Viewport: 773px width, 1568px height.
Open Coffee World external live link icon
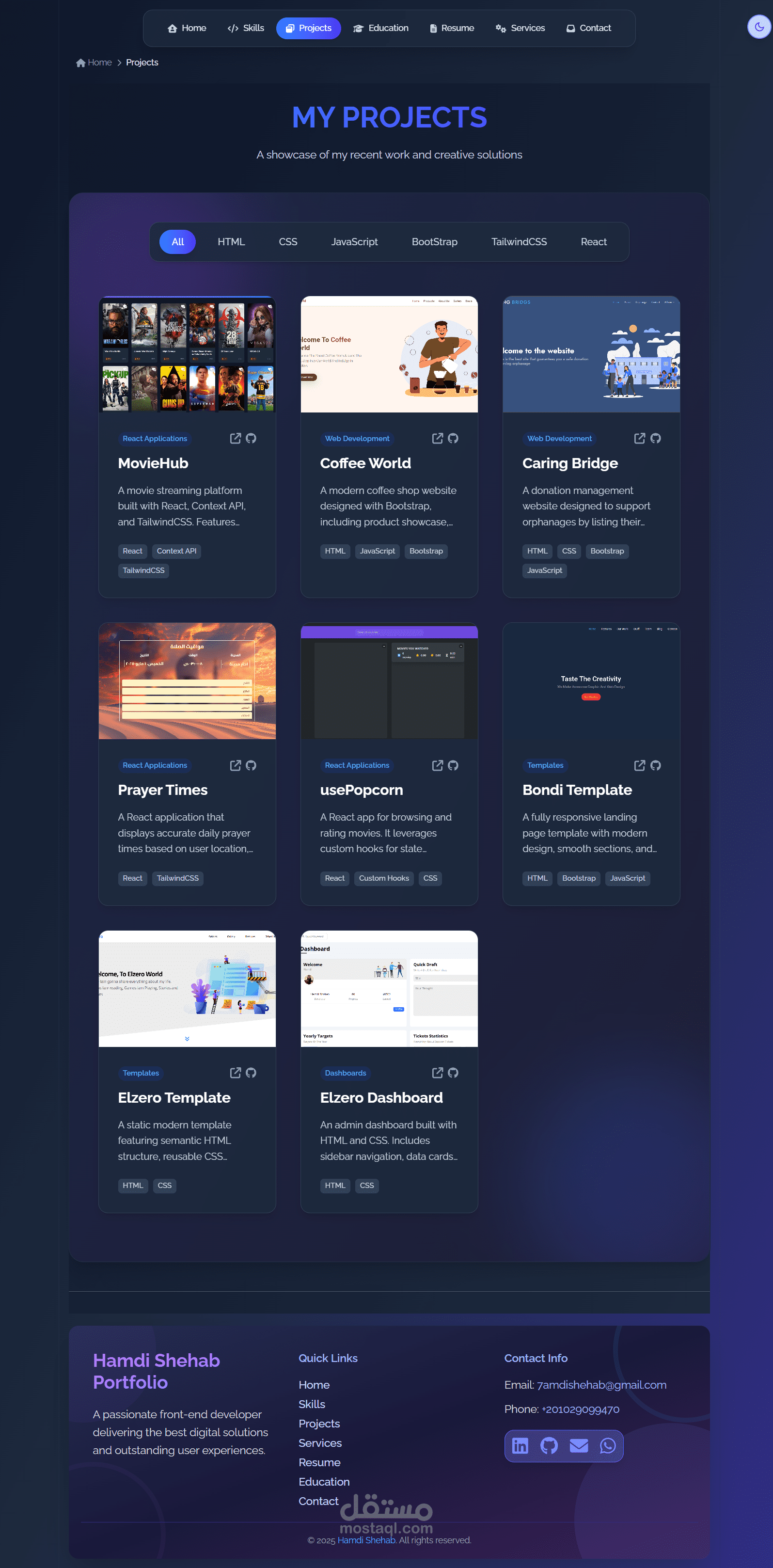tap(438, 438)
